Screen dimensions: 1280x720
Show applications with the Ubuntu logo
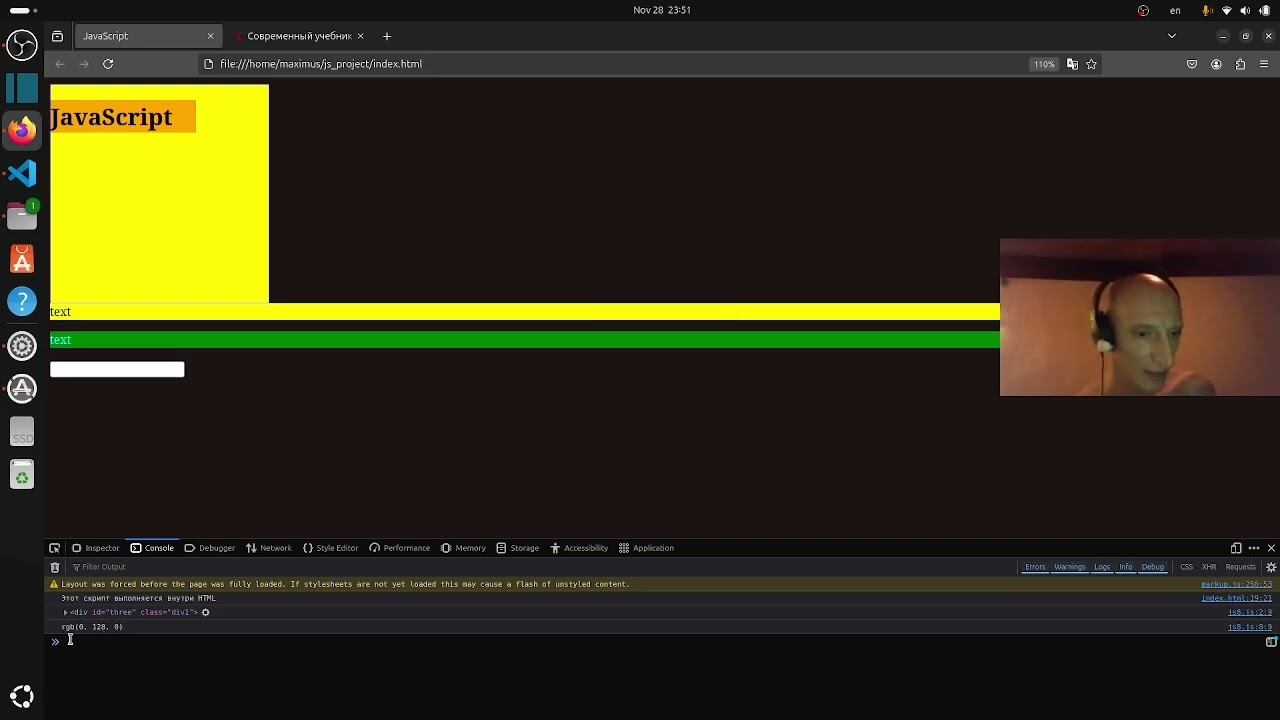(x=22, y=696)
